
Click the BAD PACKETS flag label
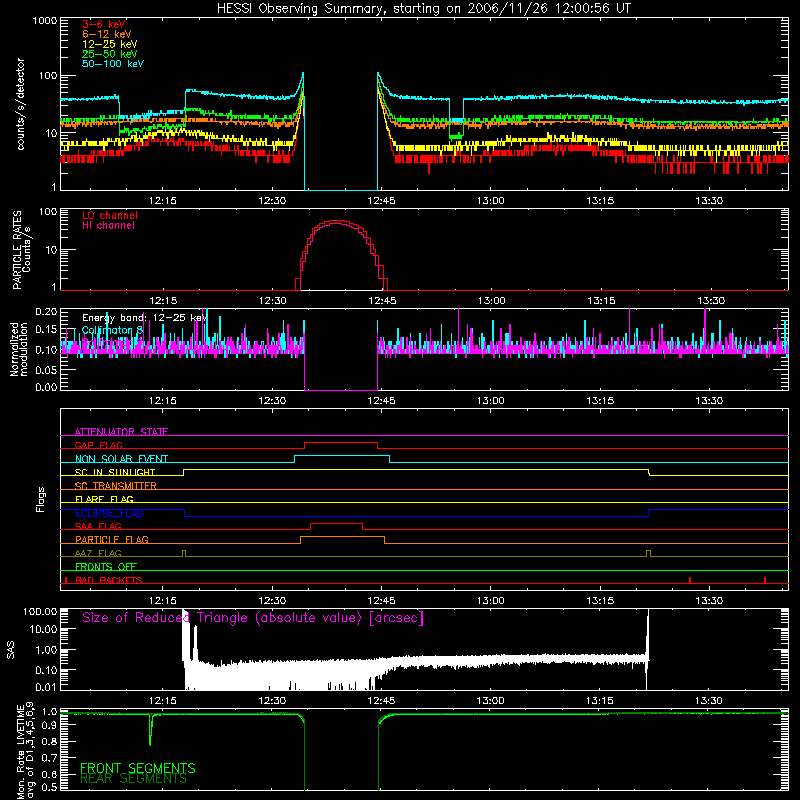109,580
